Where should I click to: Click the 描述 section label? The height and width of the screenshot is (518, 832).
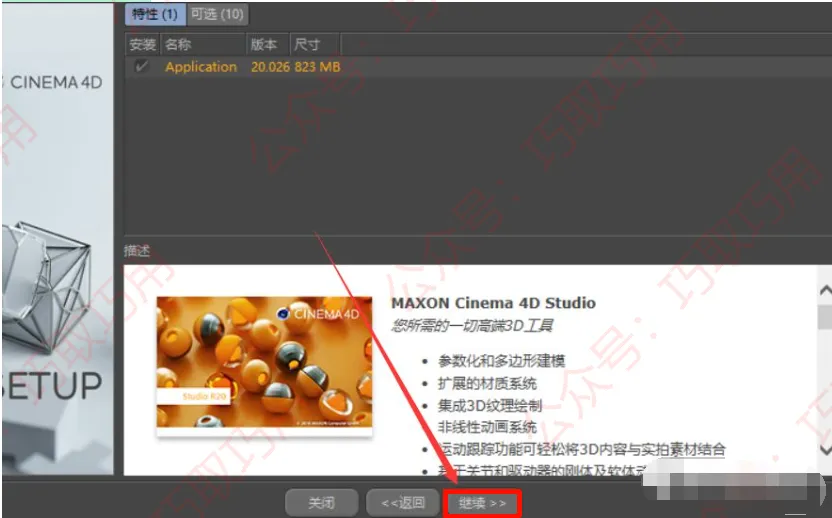click(137, 251)
